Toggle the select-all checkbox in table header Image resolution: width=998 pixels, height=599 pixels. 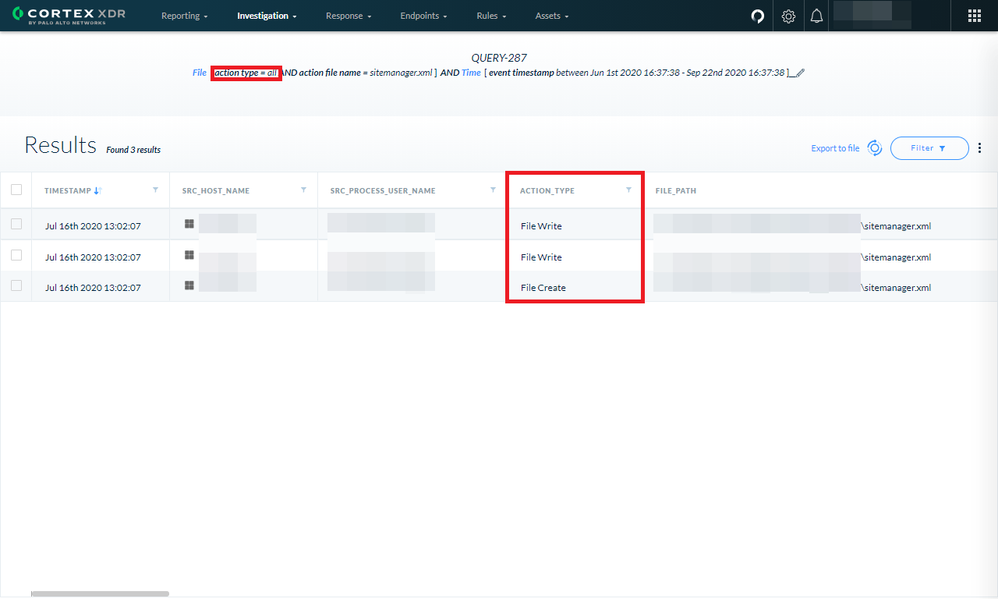[x=16, y=190]
